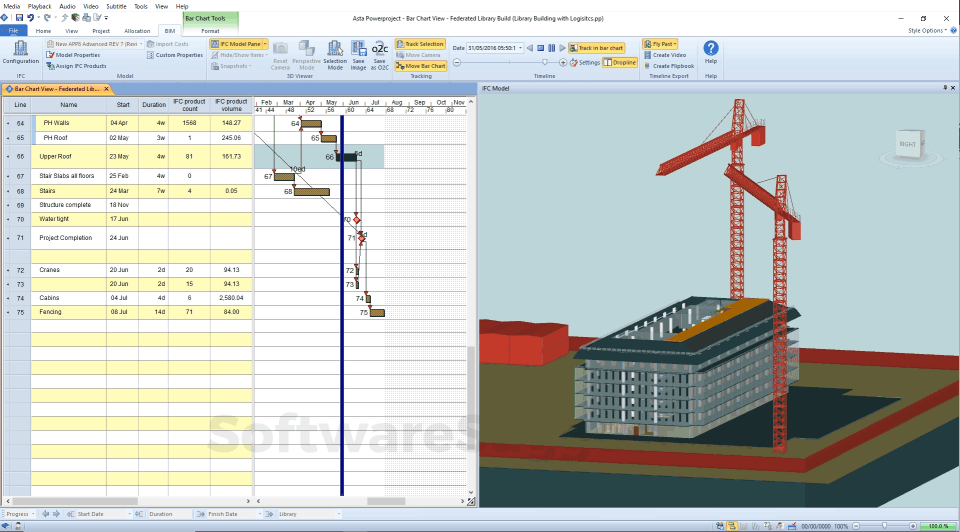Toggle the Move Bar Chart option

pos(420,66)
